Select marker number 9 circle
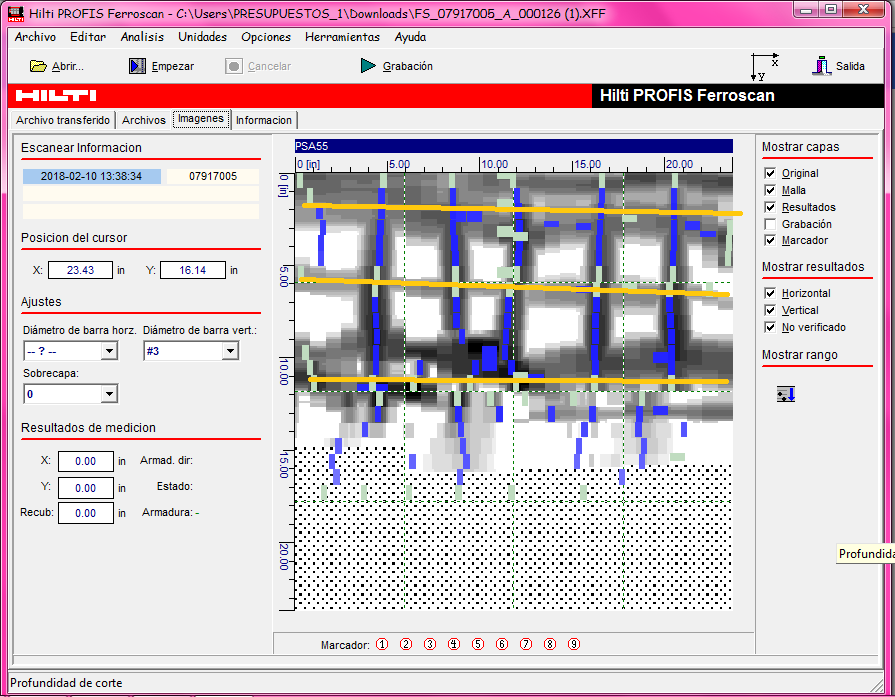 (x=574, y=645)
